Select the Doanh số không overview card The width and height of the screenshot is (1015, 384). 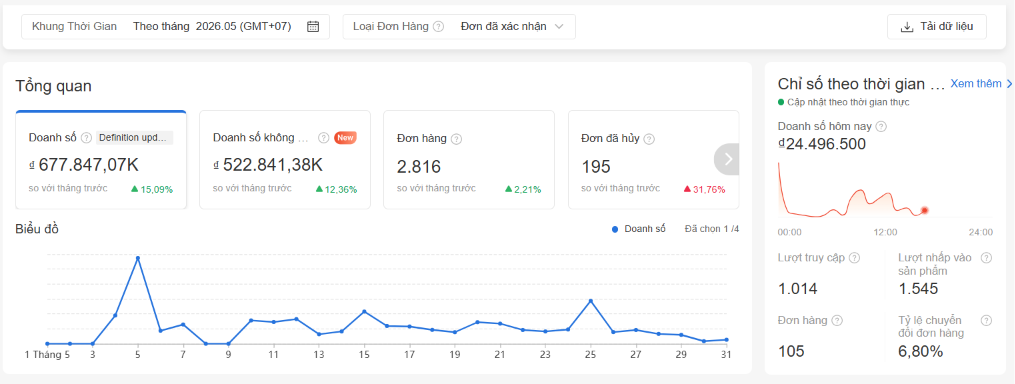point(285,160)
